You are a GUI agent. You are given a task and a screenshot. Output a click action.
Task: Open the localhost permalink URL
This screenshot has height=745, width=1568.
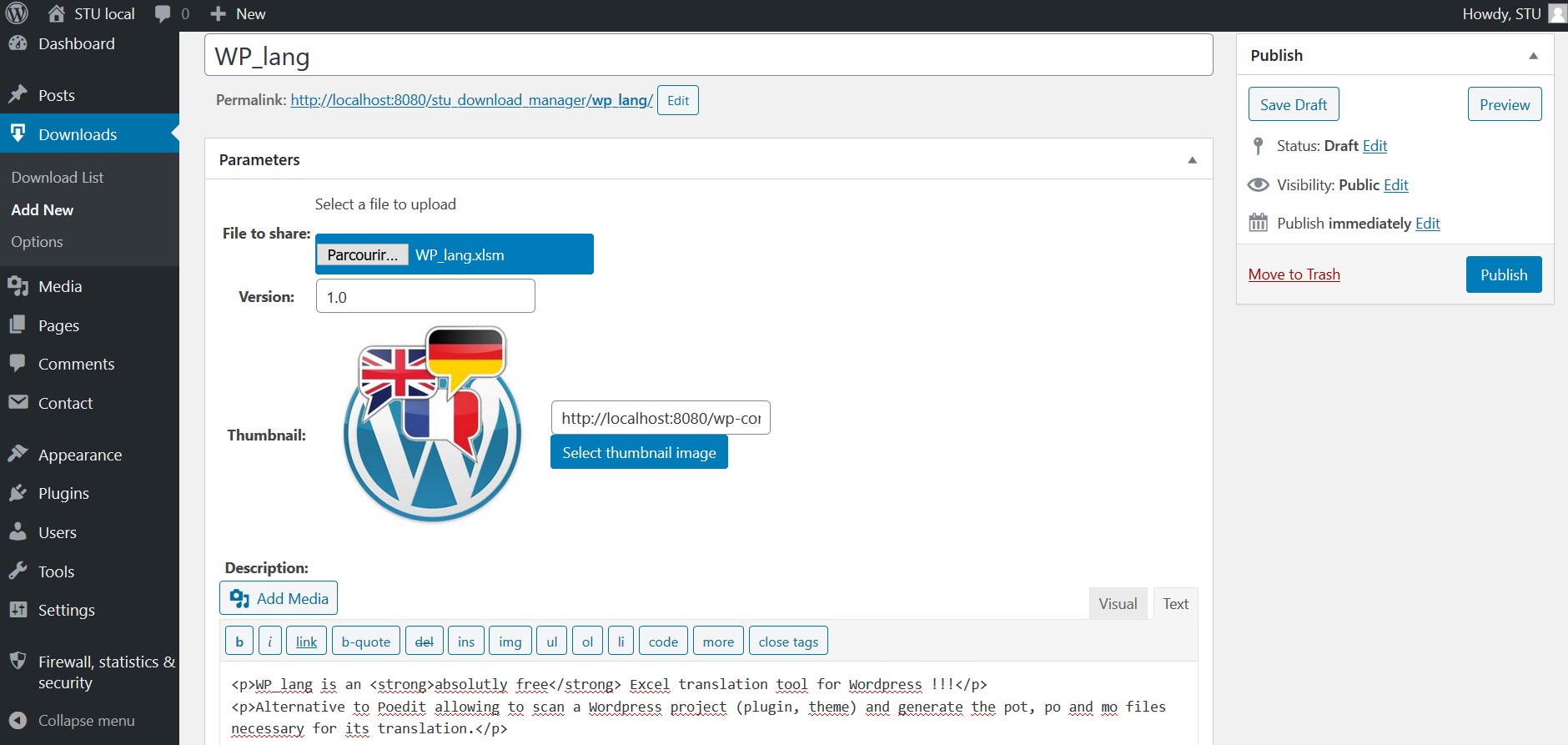click(471, 100)
